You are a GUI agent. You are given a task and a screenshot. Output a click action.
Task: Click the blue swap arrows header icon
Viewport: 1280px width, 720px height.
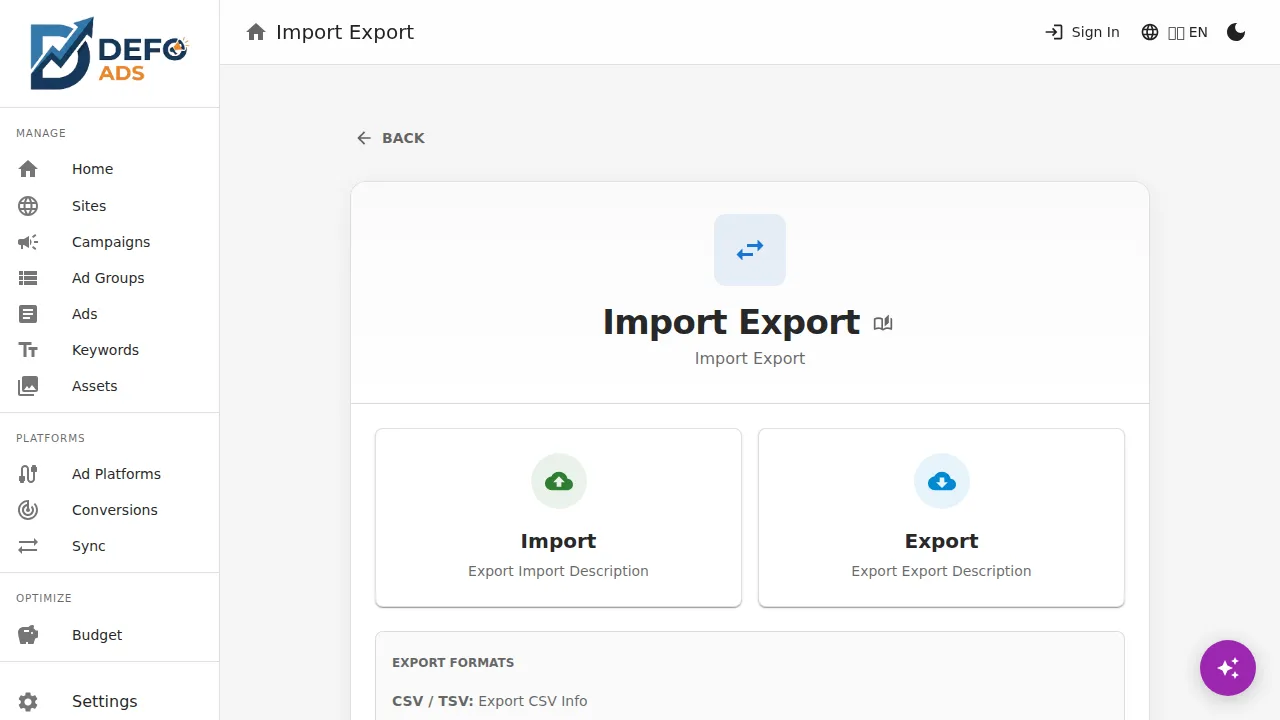pyautogui.click(x=750, y=250)
